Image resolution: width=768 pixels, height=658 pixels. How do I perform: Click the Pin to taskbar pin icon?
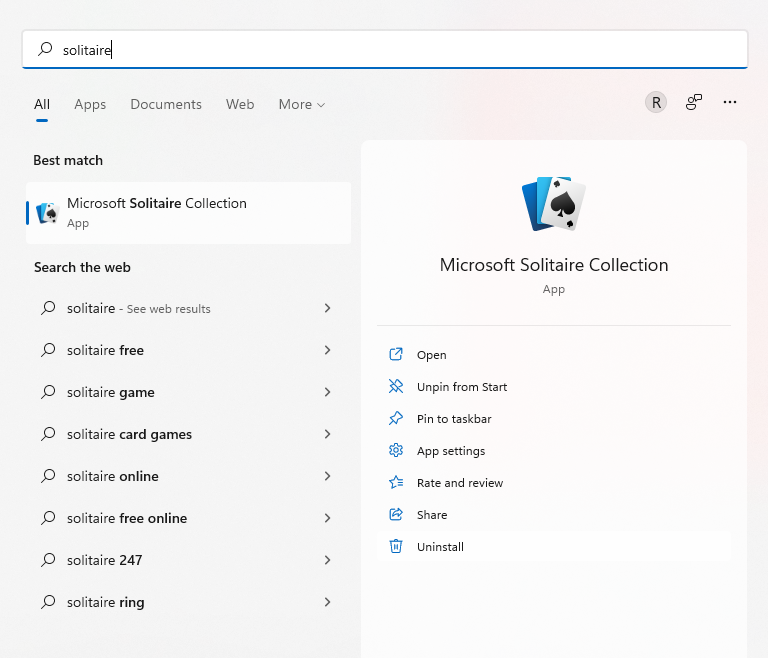pyautogui.click(x=396, y=419)
